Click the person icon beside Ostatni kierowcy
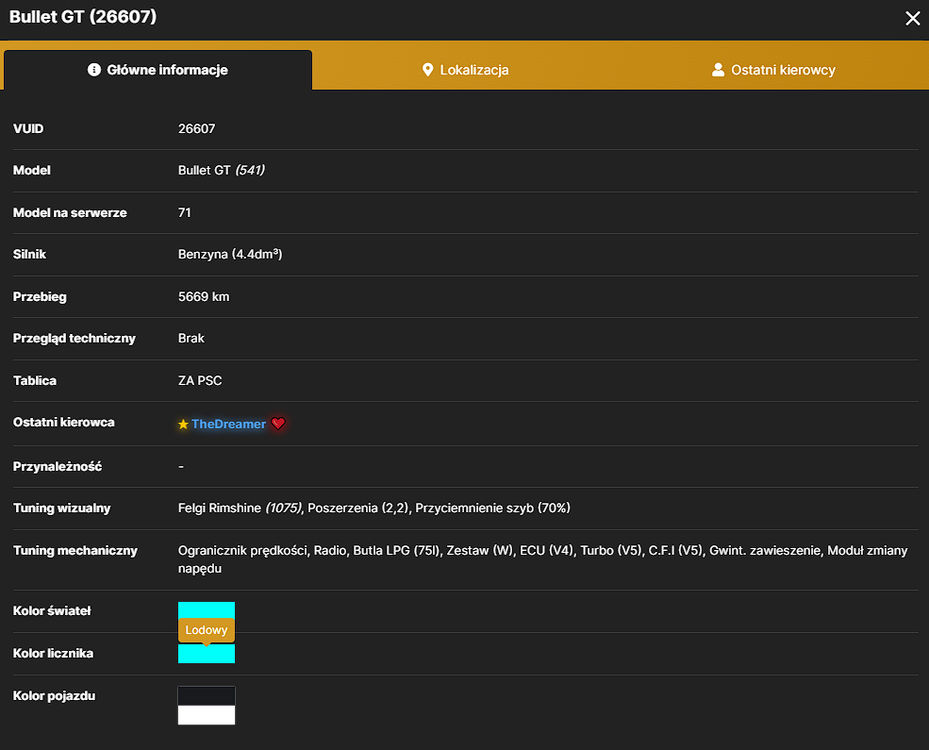 coord(718,70)
